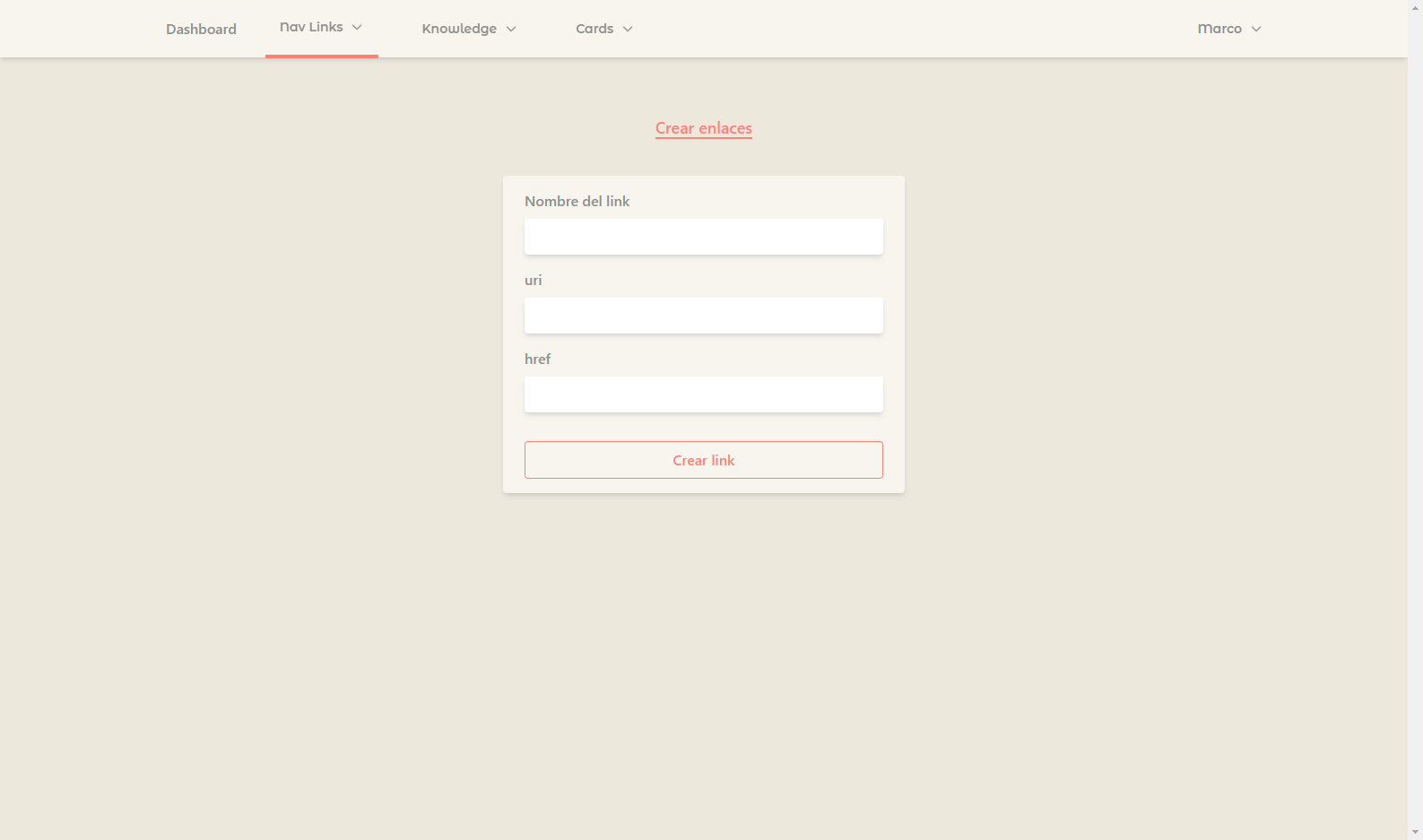Click the Cards dropdown arrow

(x=628, y=29)
